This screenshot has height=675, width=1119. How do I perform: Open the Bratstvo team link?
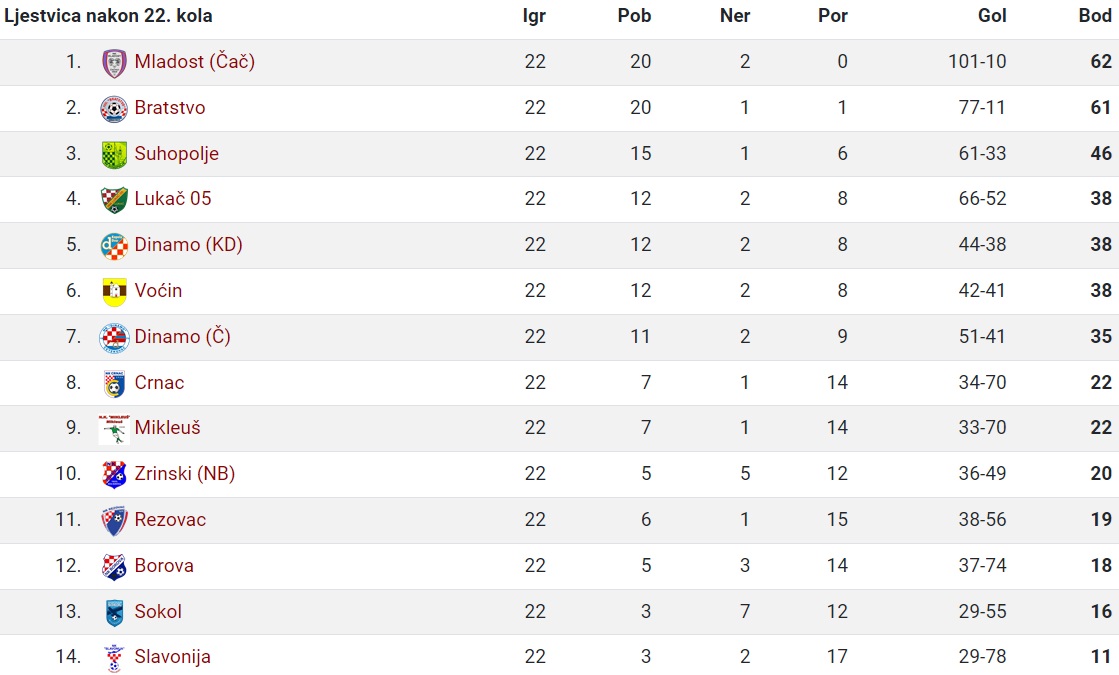(x=170, y=108)
